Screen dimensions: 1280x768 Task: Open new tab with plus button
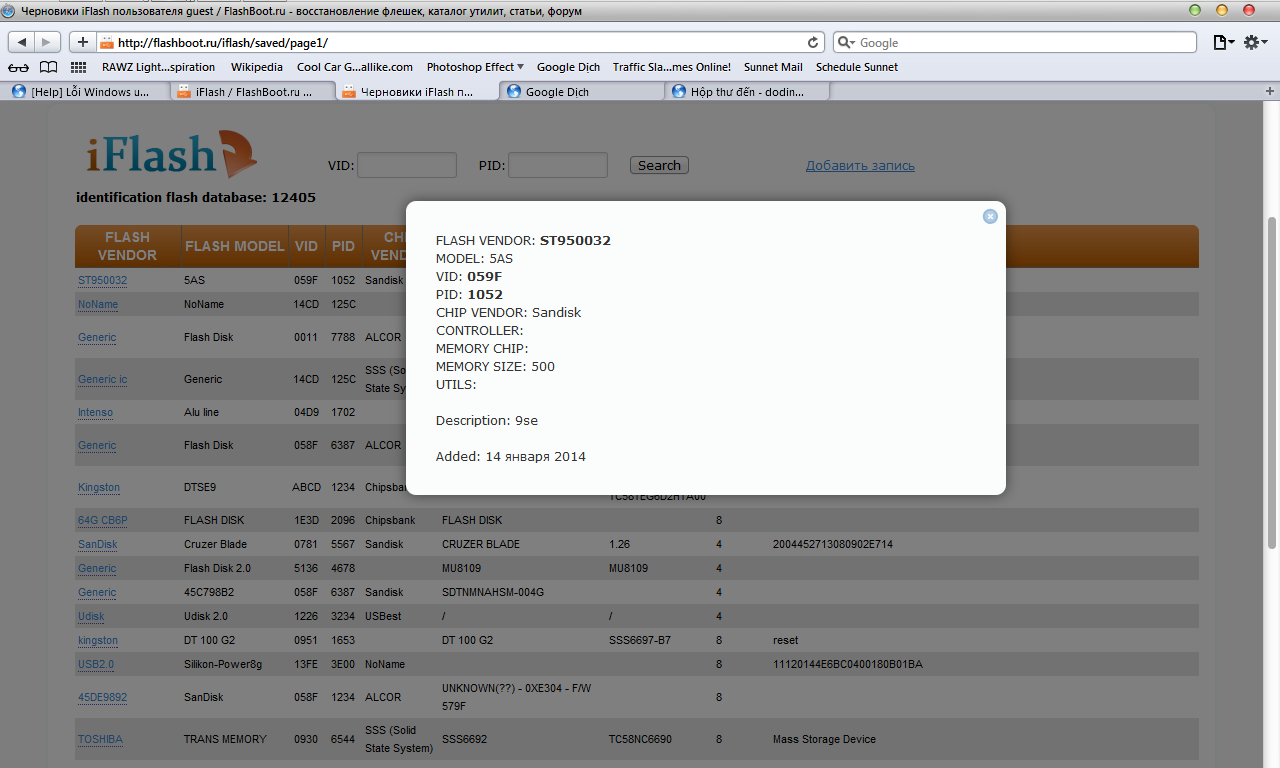pyautogui.click(x=1270, y=91)
